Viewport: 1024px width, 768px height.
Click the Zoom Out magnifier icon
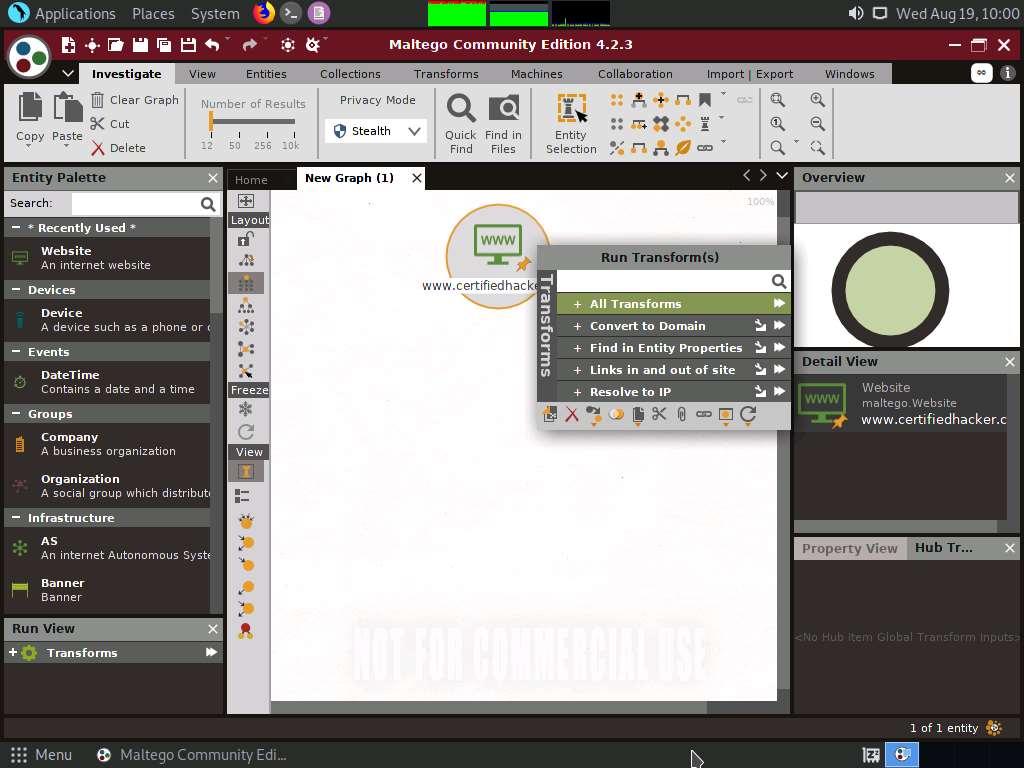pos(817,123)
